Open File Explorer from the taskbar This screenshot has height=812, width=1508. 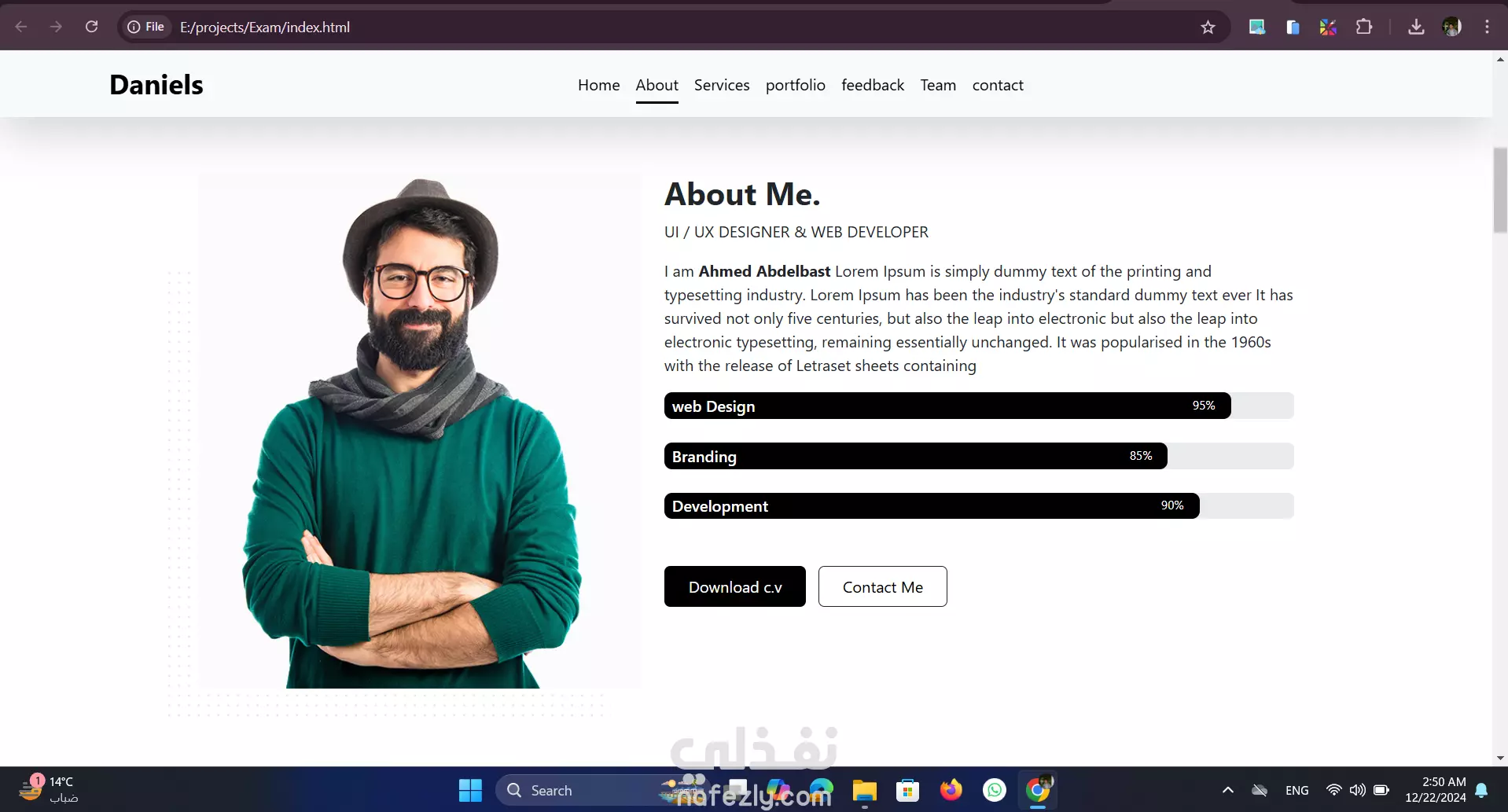pyautogui.click(x=865, y=790)
